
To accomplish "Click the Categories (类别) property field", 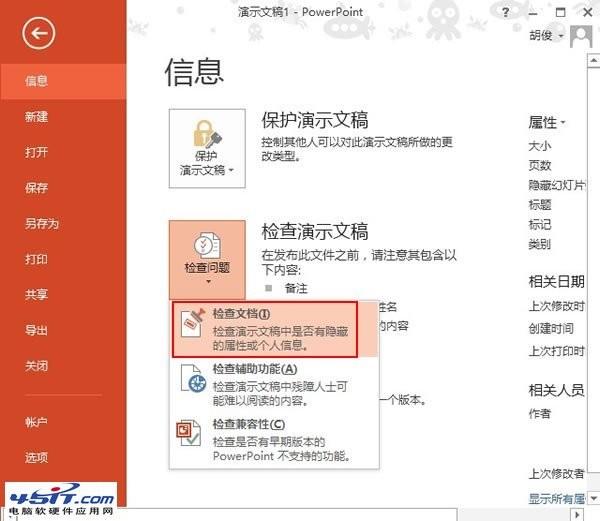I will (540, 244).
